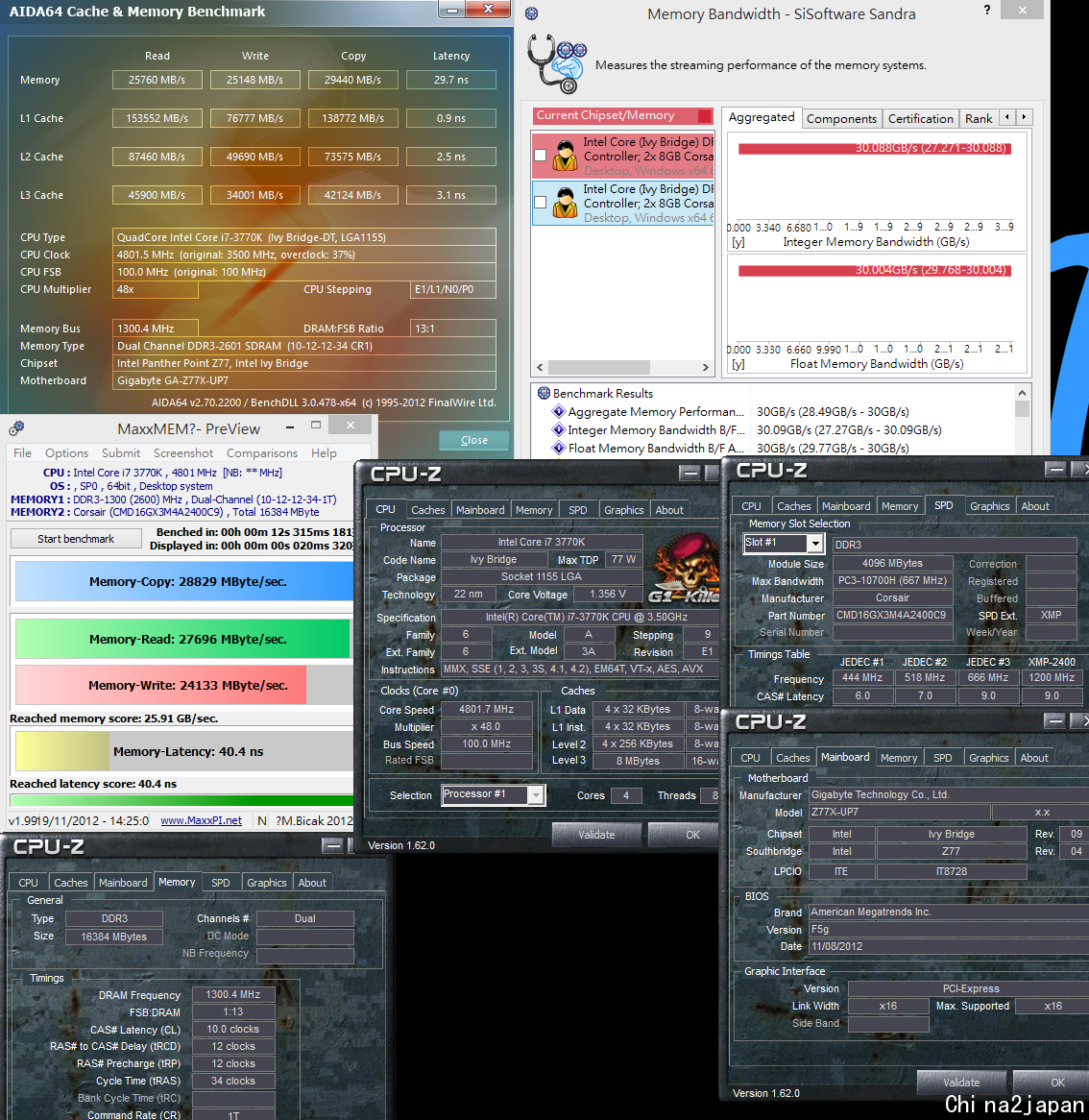Open Mainboard tab in CPU-Z Memory window
This screenshot has width=1089, height=1120.
point(123,883)
